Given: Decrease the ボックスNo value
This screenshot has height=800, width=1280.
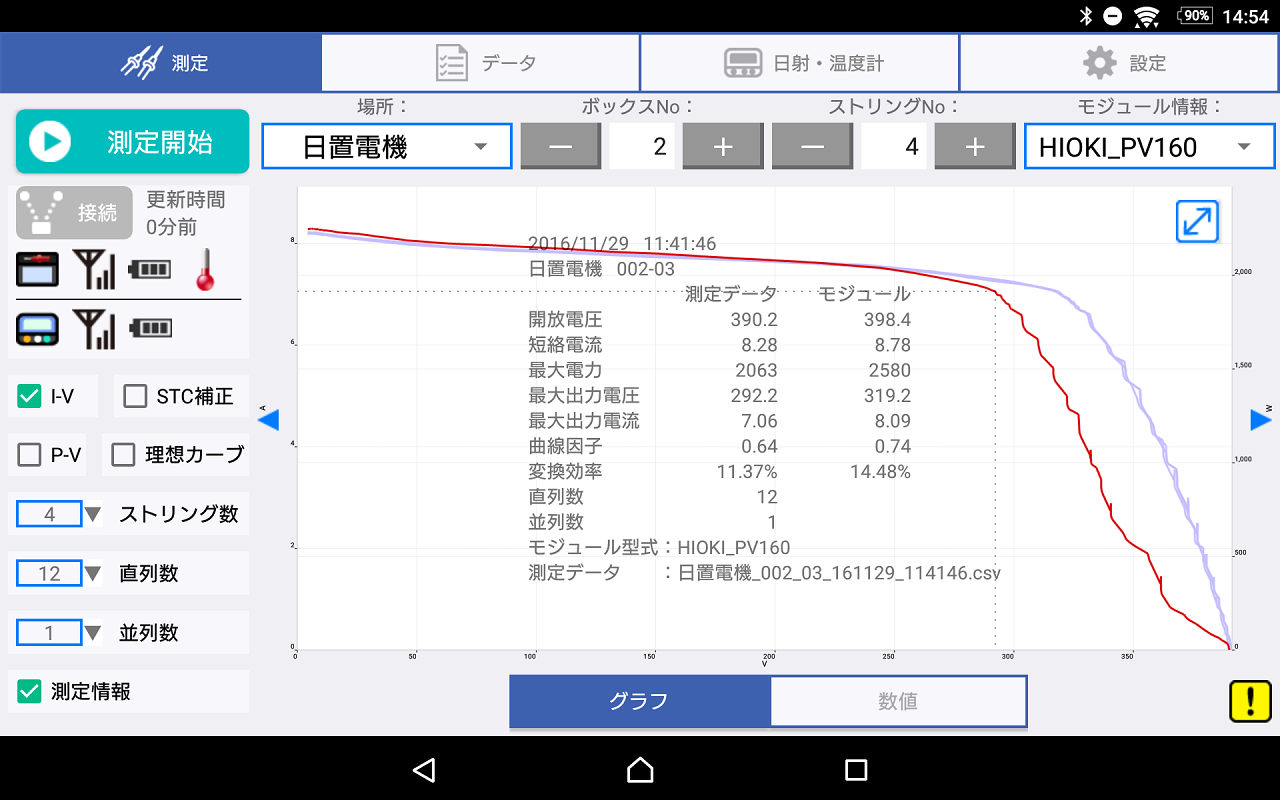Looking at the screenshot, I should click(x=561, y=147).
